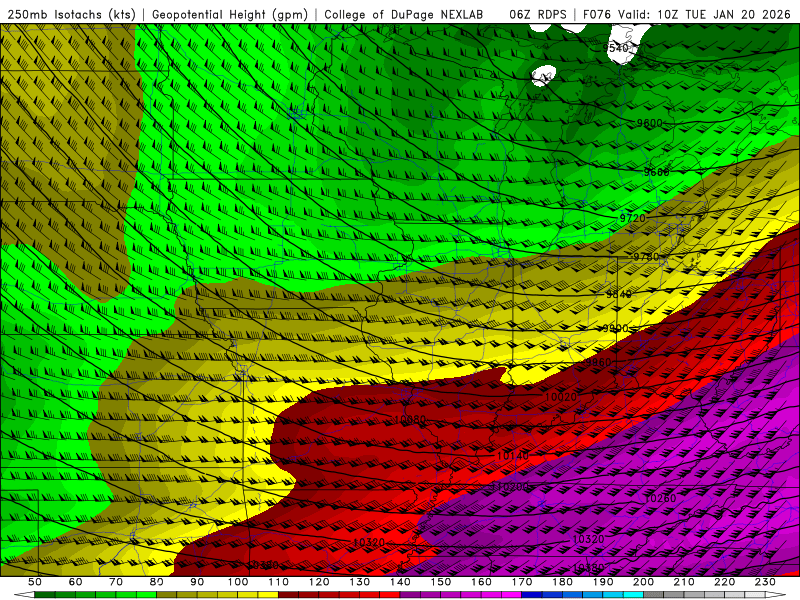Click the 9600 height contour label

click(x=649, y=123)
